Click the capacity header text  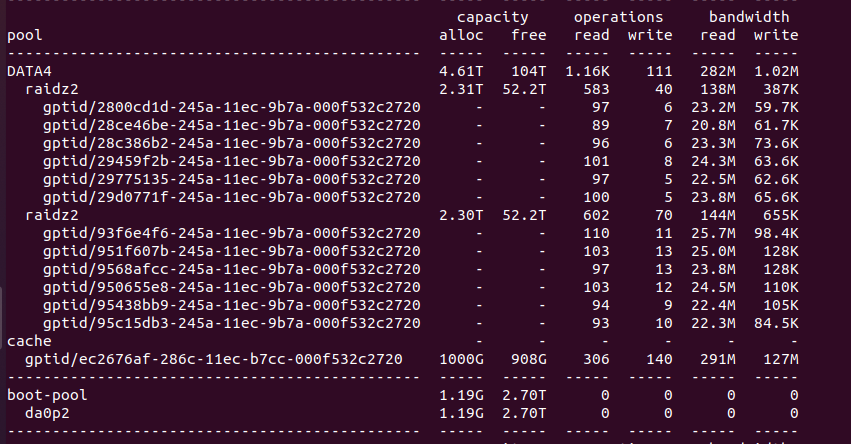click(x=493, y=17)
